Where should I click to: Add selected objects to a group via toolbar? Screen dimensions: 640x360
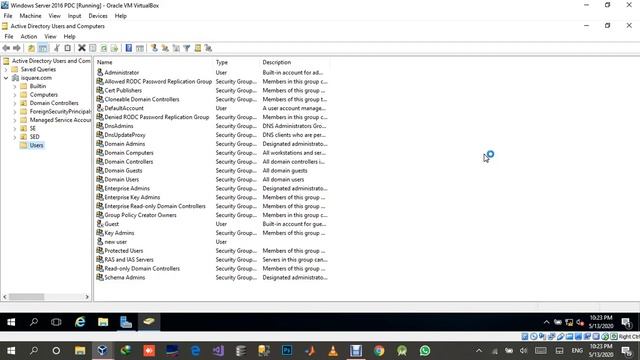(208, 48)
